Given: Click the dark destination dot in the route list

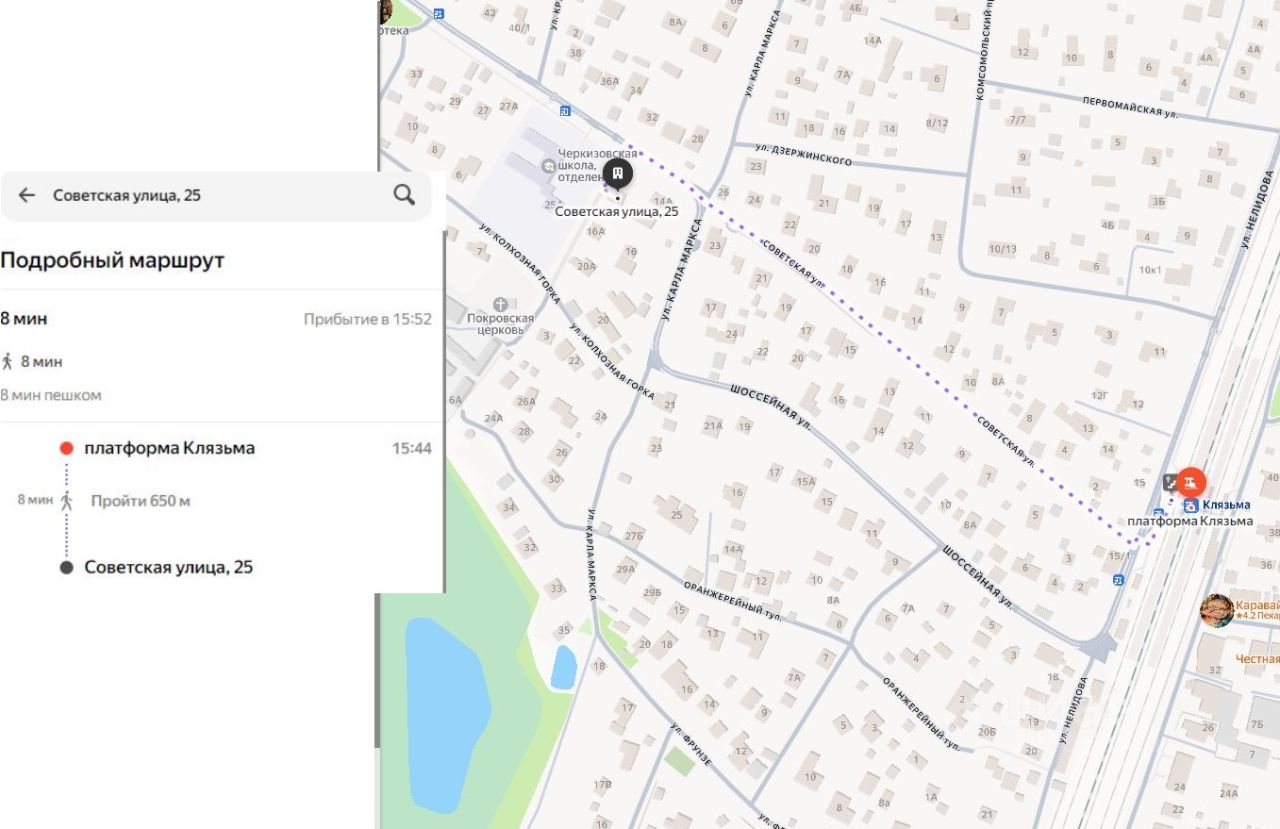Looking at the screenshot, I should tap(66, 567).
